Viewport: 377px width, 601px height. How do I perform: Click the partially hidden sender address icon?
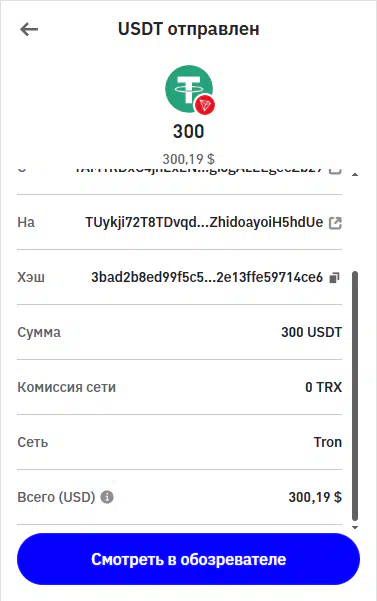335,170
